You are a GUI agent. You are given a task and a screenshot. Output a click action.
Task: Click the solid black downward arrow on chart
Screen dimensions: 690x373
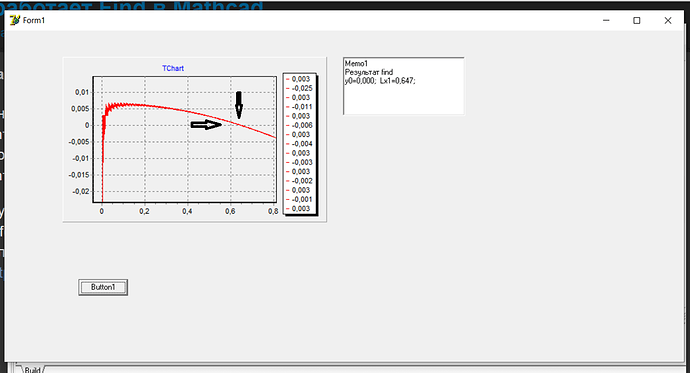pyautogui.click(x=239, y=105)
